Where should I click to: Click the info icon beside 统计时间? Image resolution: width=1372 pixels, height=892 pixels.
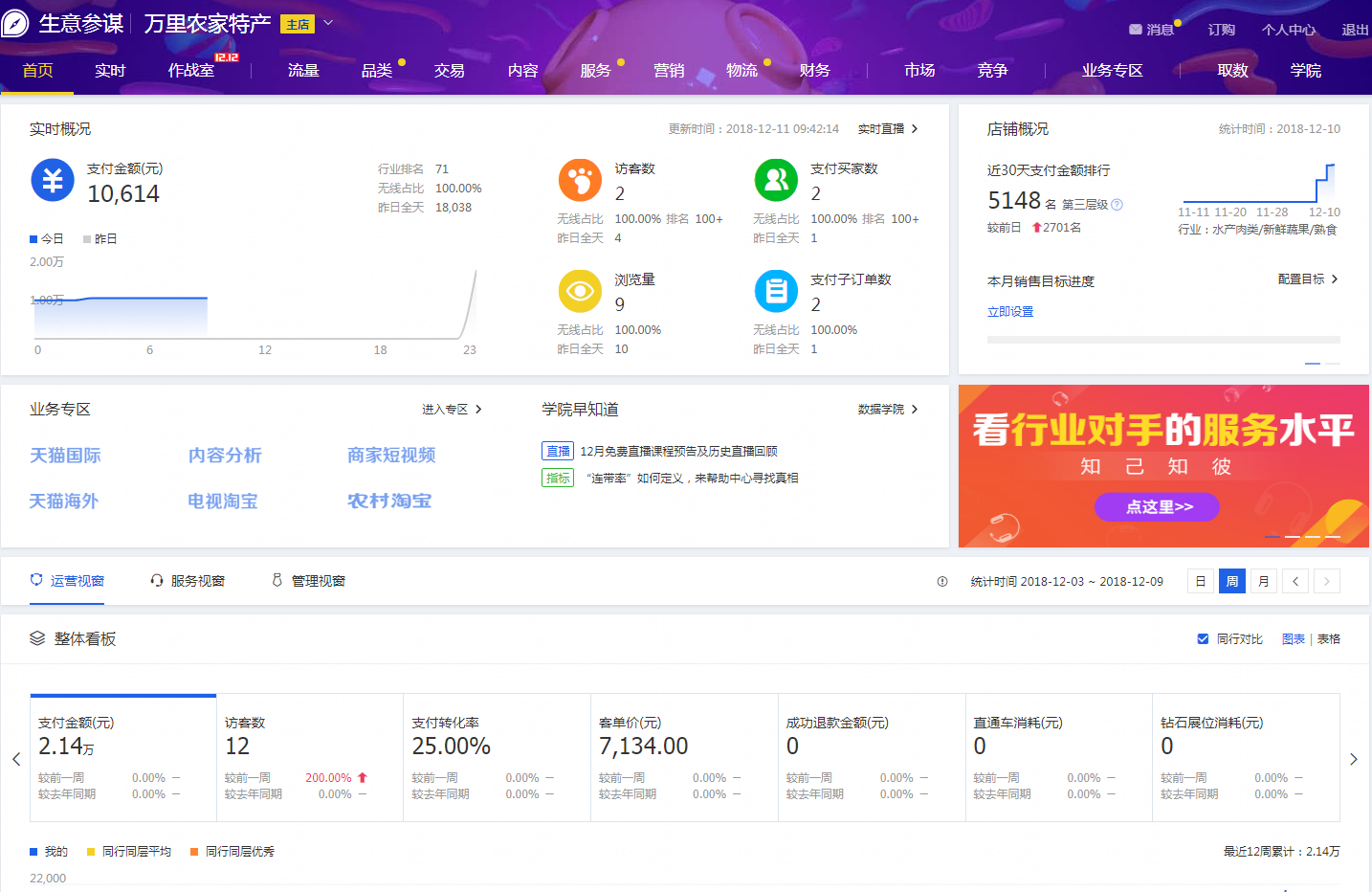(x=942, y=581)
